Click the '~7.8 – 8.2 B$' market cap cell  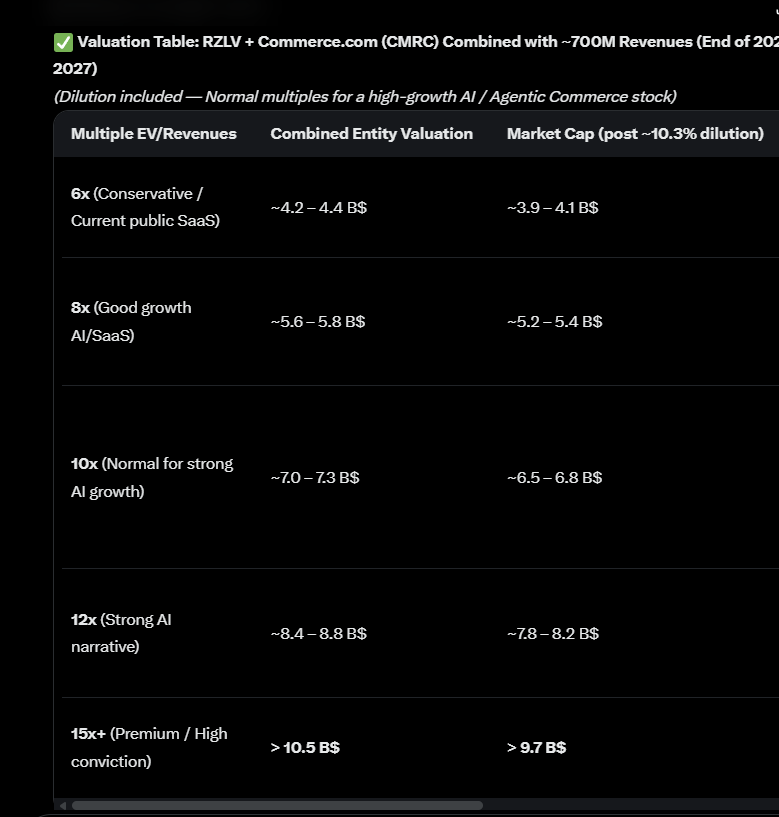point(553,634)
